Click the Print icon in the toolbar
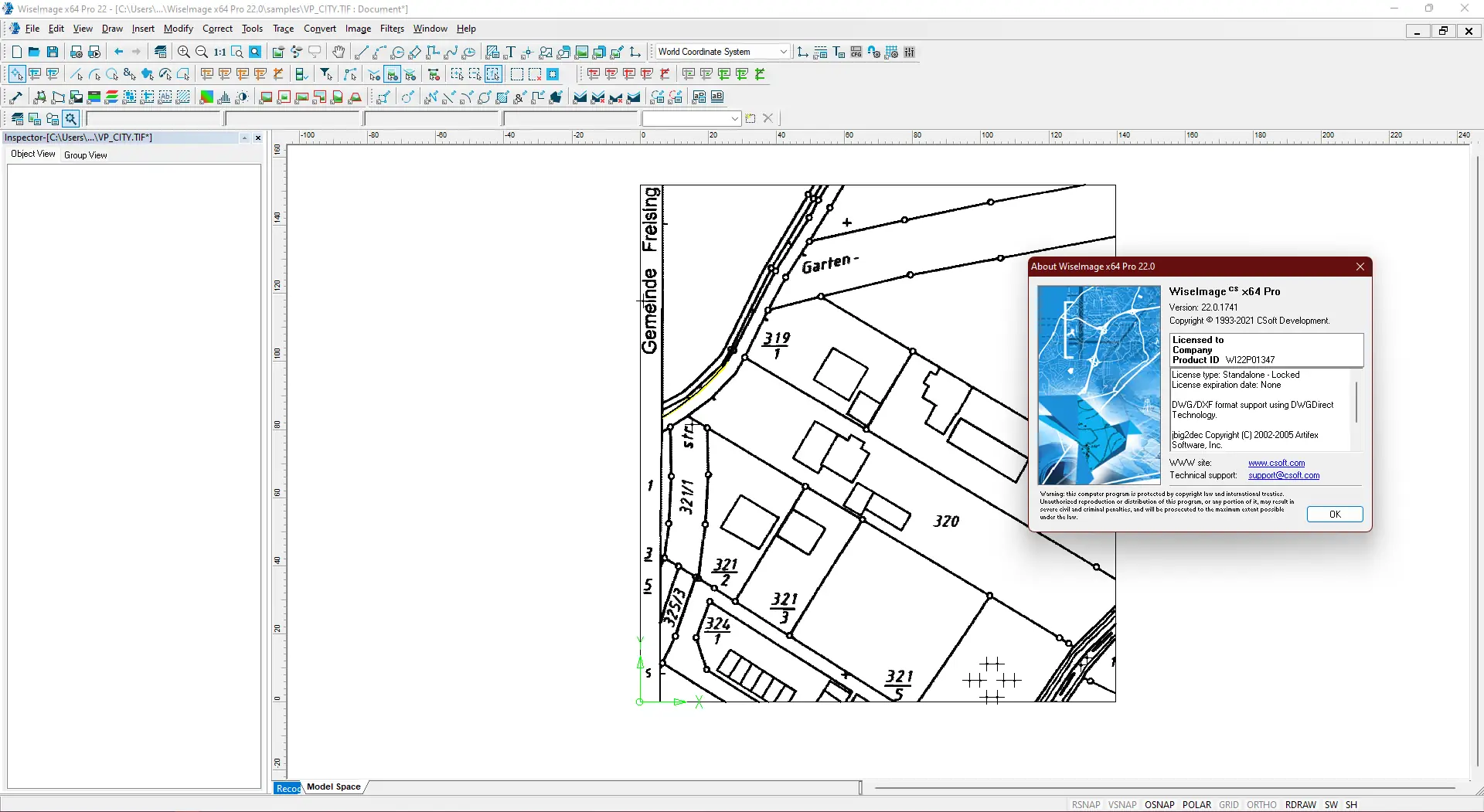The width and height of the screenshot is (1484, 812). [x=76, y=52]
